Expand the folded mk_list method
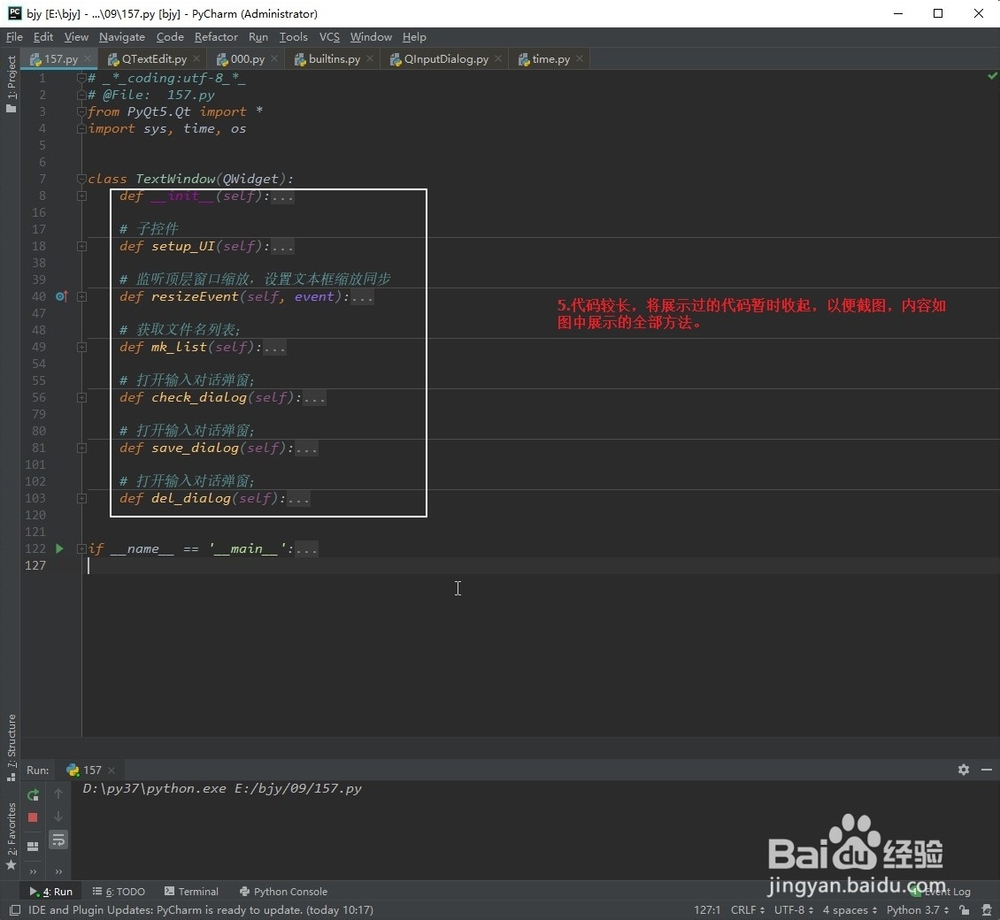 [82, 347]
